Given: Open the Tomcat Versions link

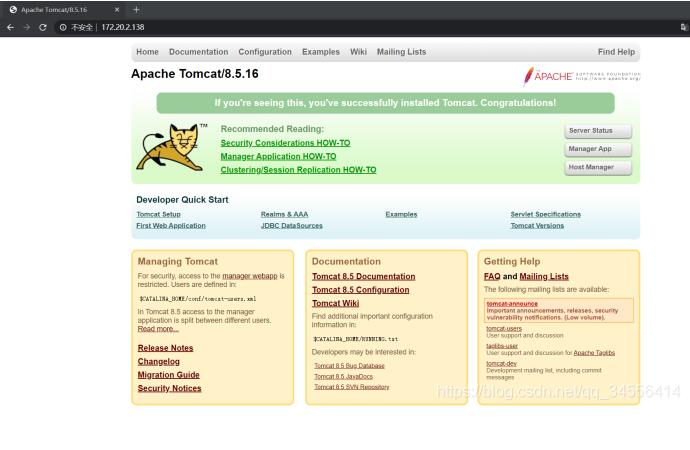Looking at the screenshot, I should tap(537, 225).
